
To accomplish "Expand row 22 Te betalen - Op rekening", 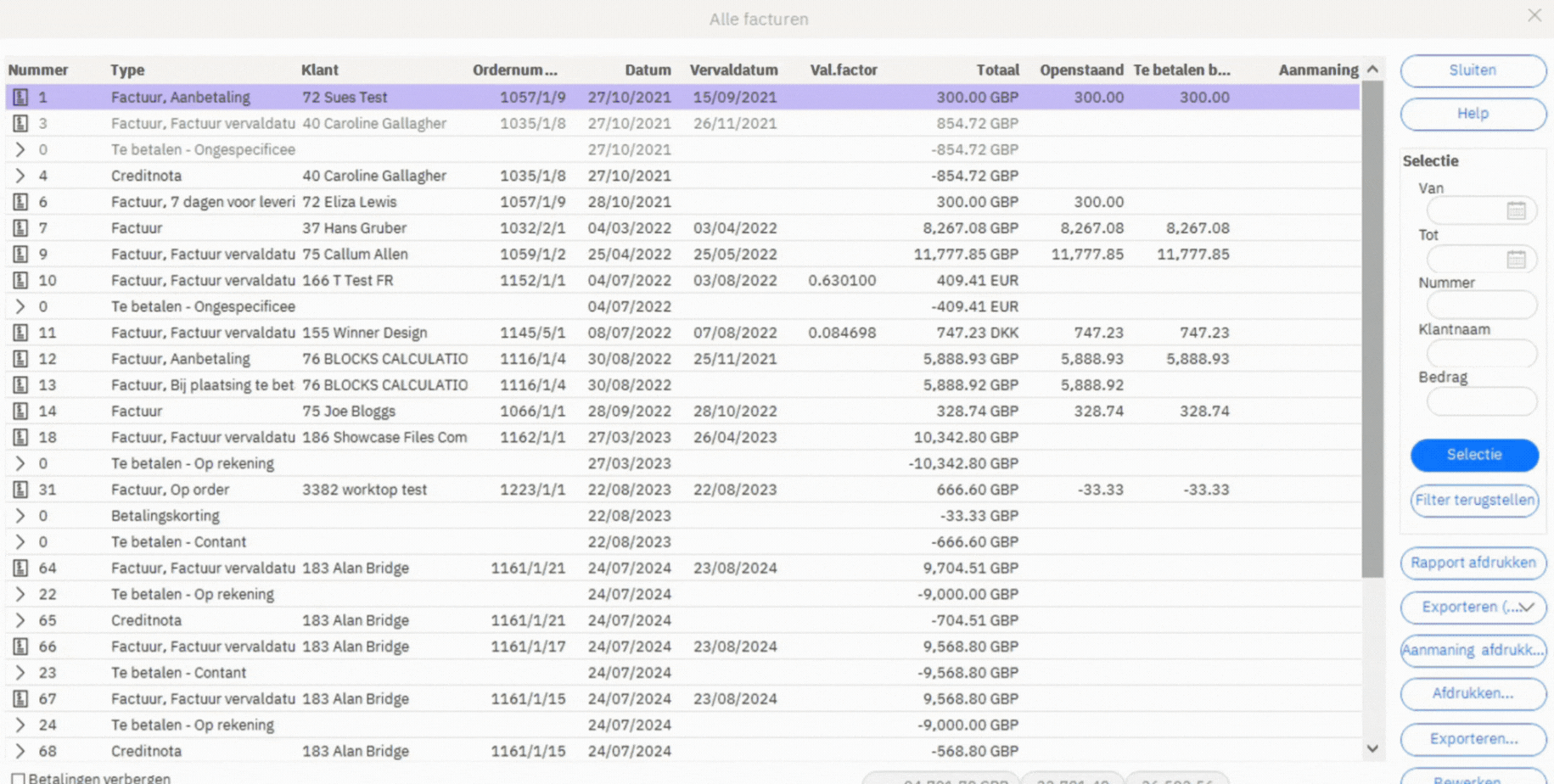I will (20, 594).
